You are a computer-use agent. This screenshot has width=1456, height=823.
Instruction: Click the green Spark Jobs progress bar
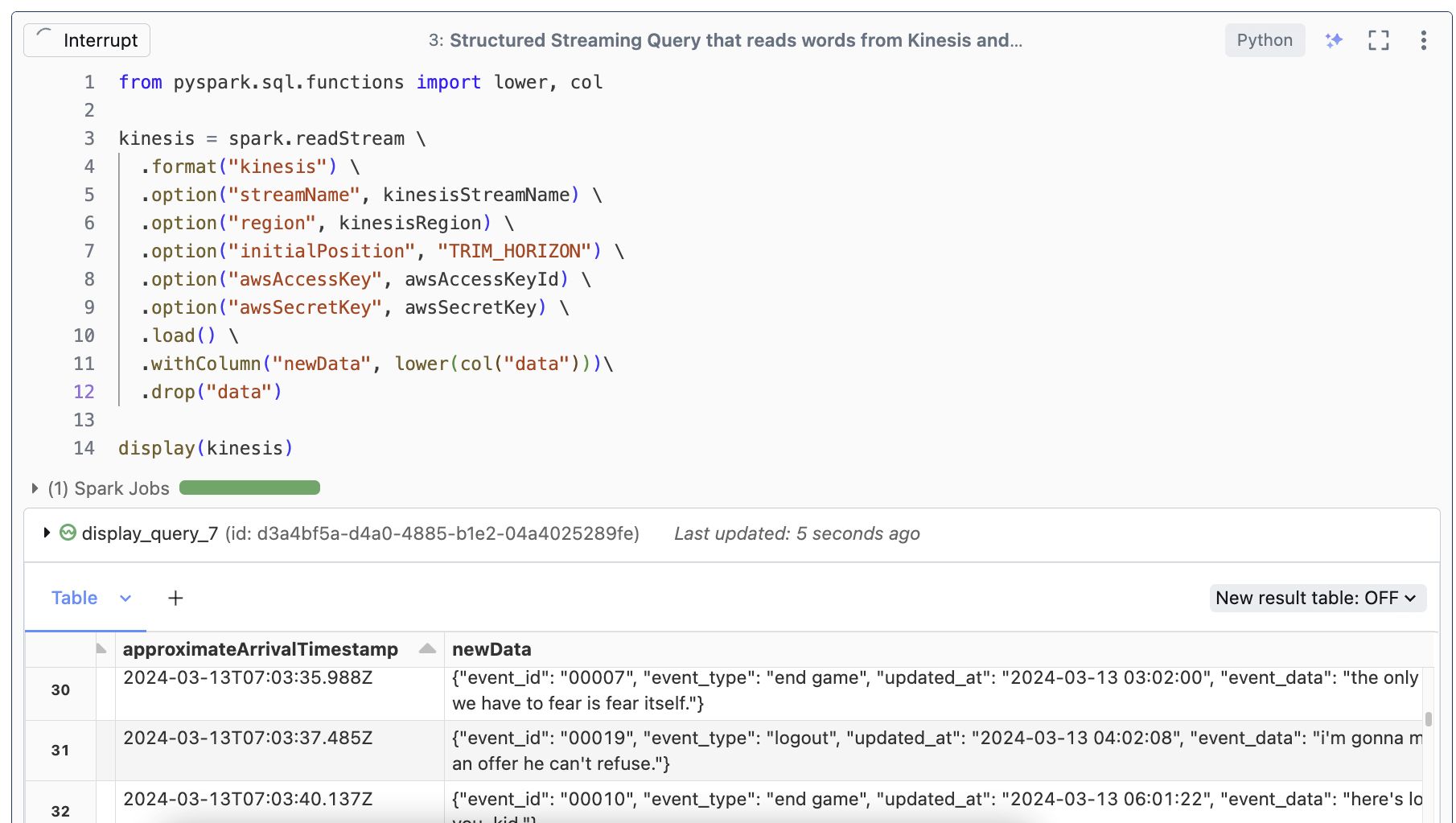click(249, 488)
